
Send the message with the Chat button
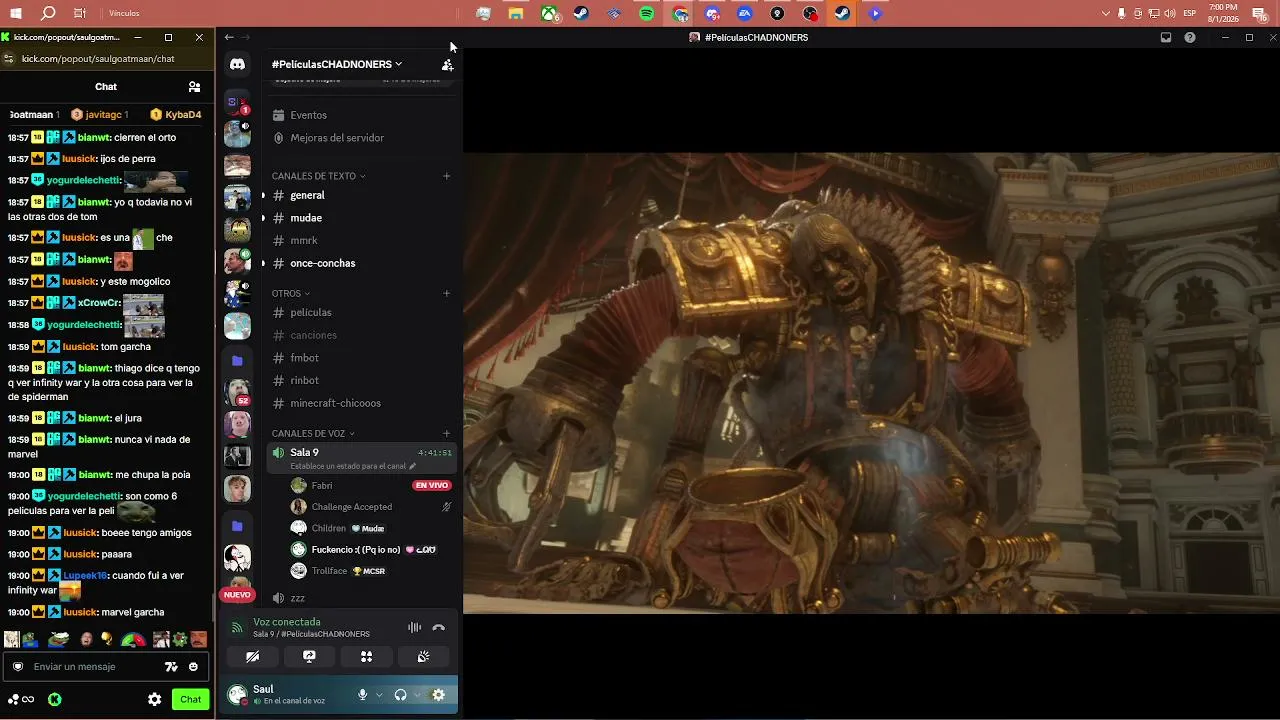(x=190, y=700)
